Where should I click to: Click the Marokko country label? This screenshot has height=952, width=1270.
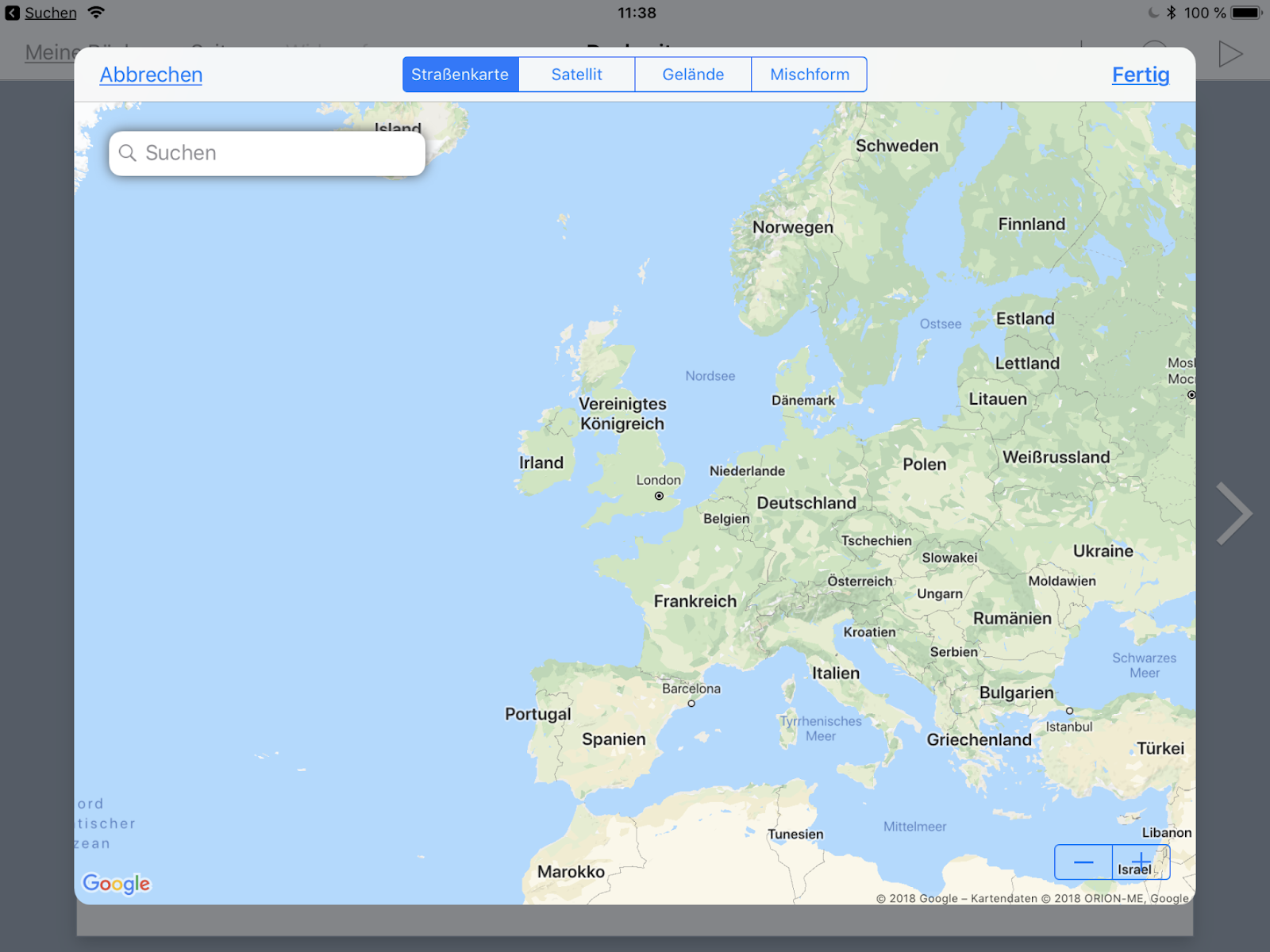[x=571, y=872]
